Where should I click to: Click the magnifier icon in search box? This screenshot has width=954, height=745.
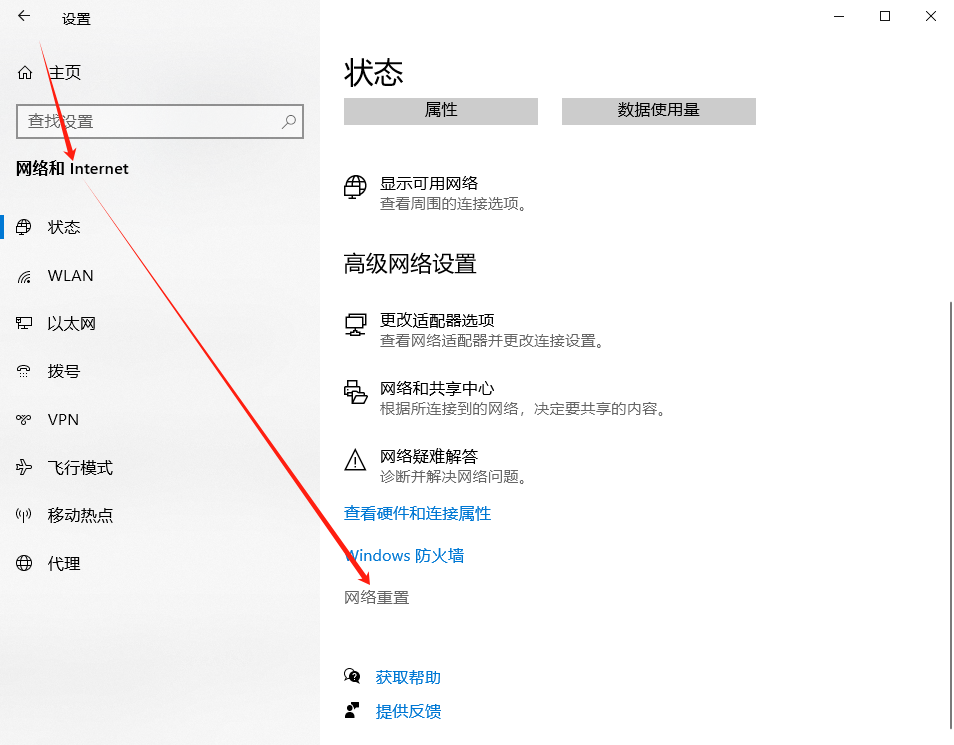(x=288, y=121)
